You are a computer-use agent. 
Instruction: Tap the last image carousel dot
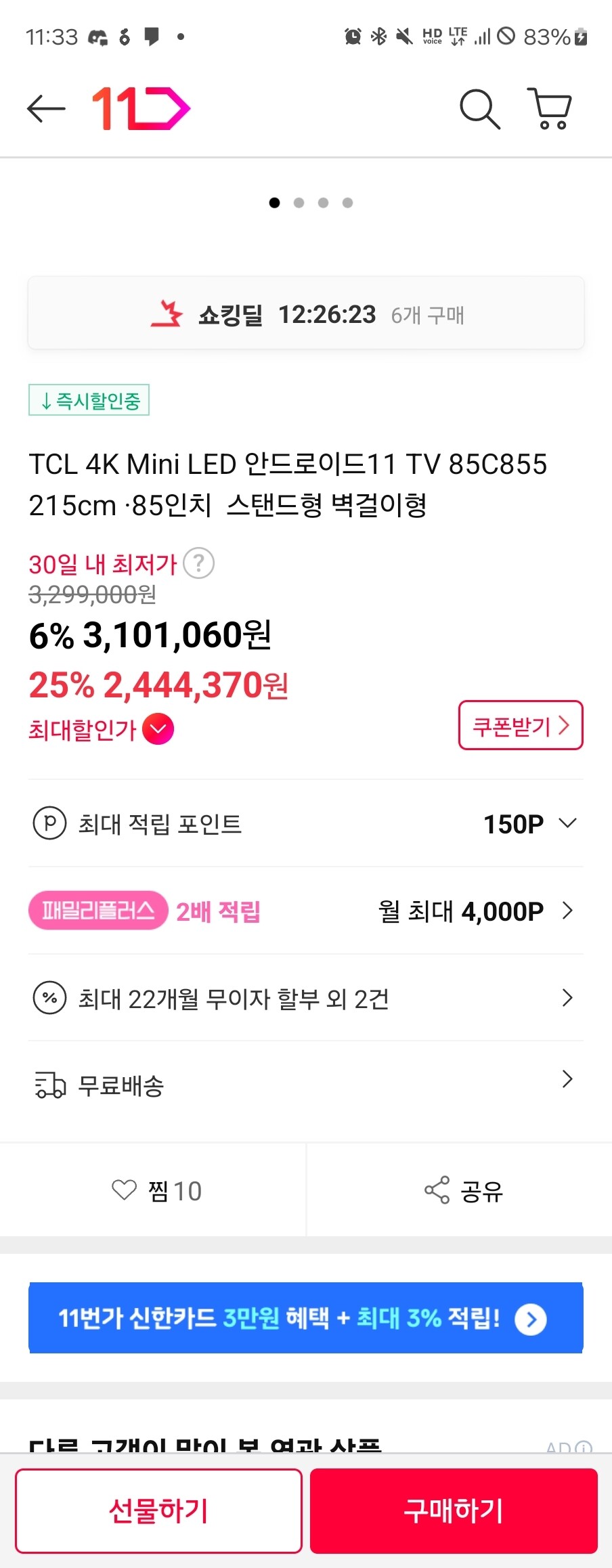click(x=348, y=202)
